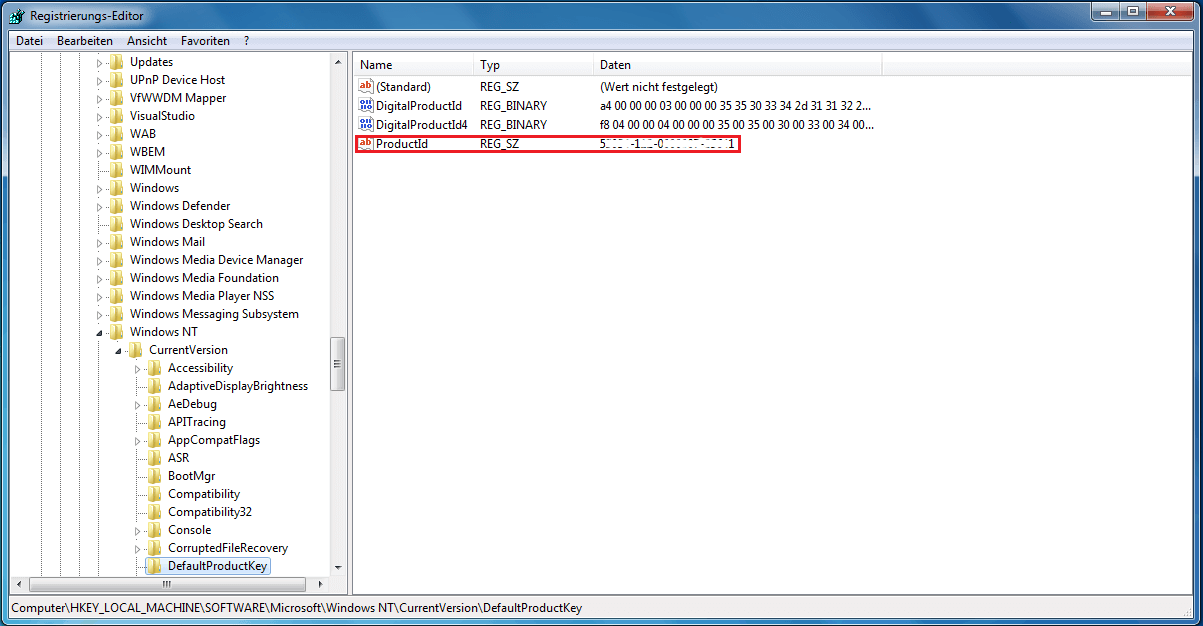Click the tree horizontal scroll right arrow
This screenshot has width=1203, height=626.
tap(320, 584)
